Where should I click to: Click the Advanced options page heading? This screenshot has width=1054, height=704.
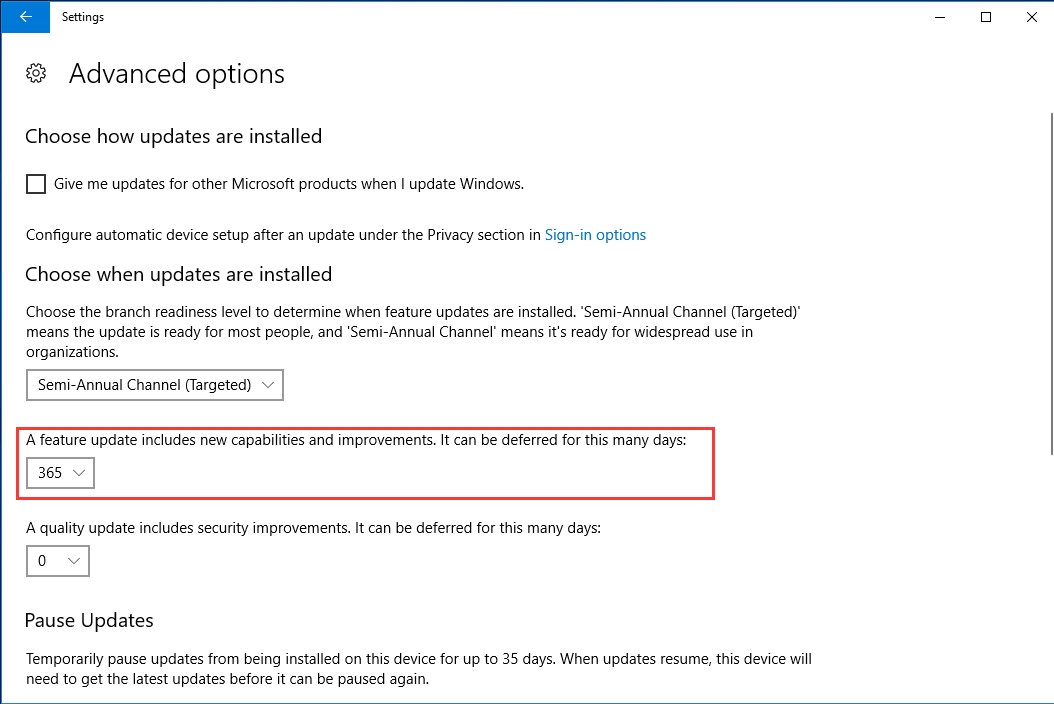[x=177, y=74]
